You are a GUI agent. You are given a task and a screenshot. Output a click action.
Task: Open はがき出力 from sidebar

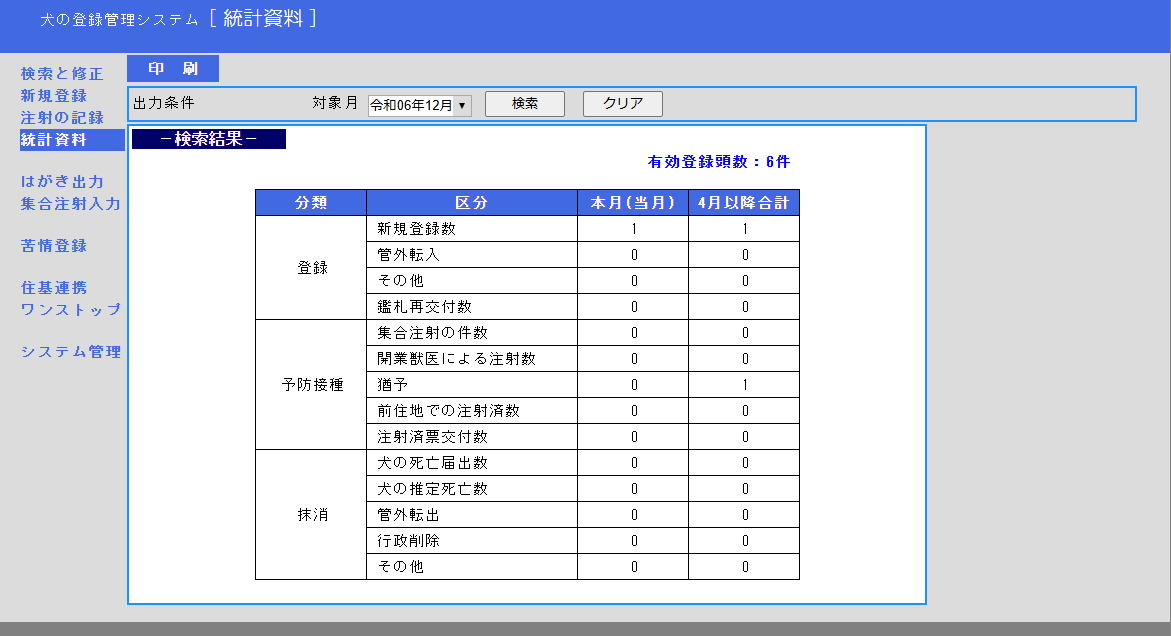coord(62,182)
